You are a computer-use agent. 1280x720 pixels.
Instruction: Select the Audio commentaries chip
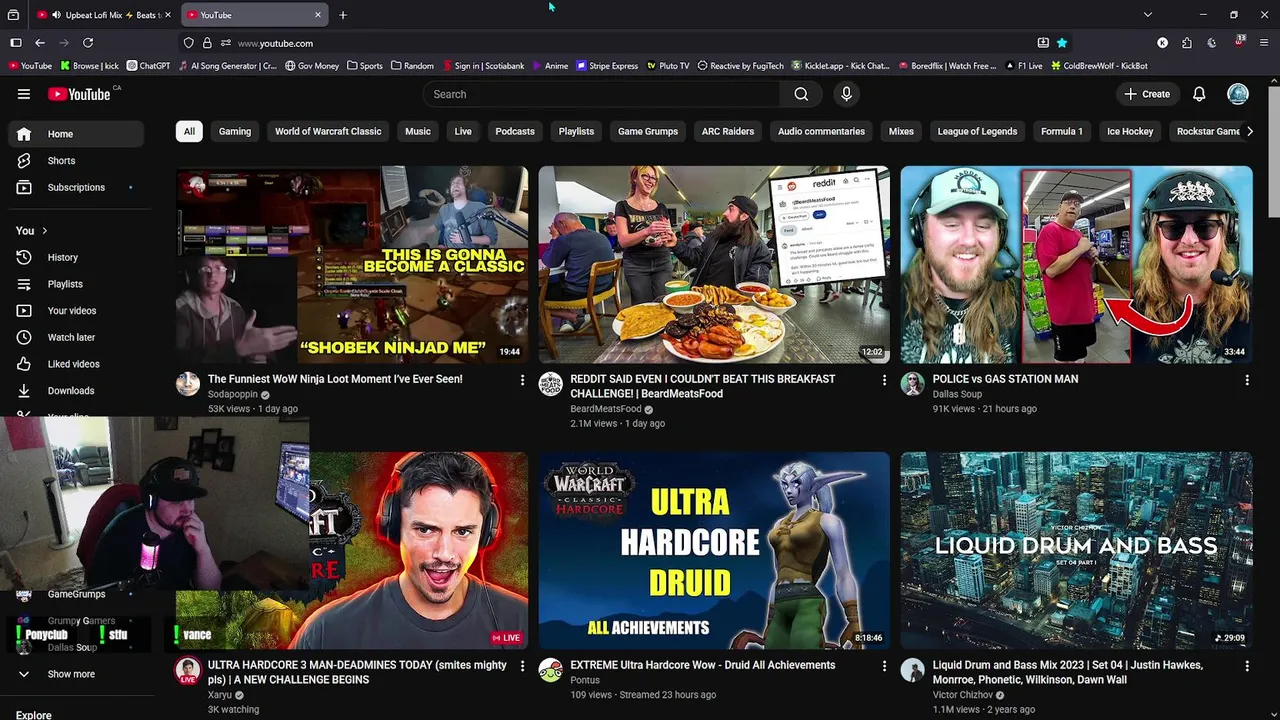point(821,131)
